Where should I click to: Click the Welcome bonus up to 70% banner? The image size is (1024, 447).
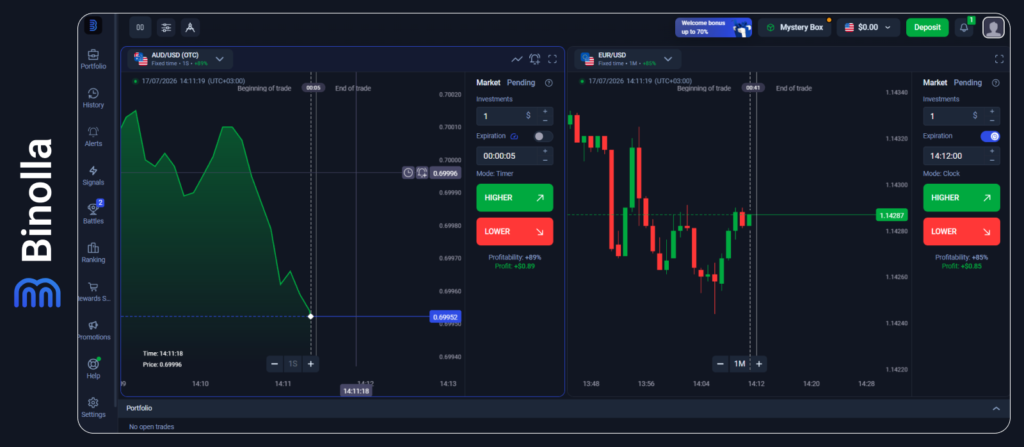pos(713,27)
